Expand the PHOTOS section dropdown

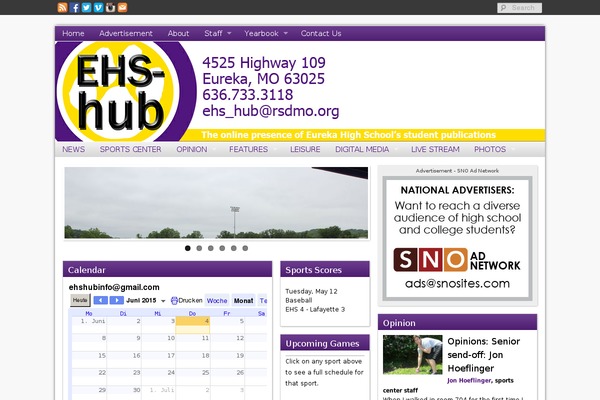point(494,149)
